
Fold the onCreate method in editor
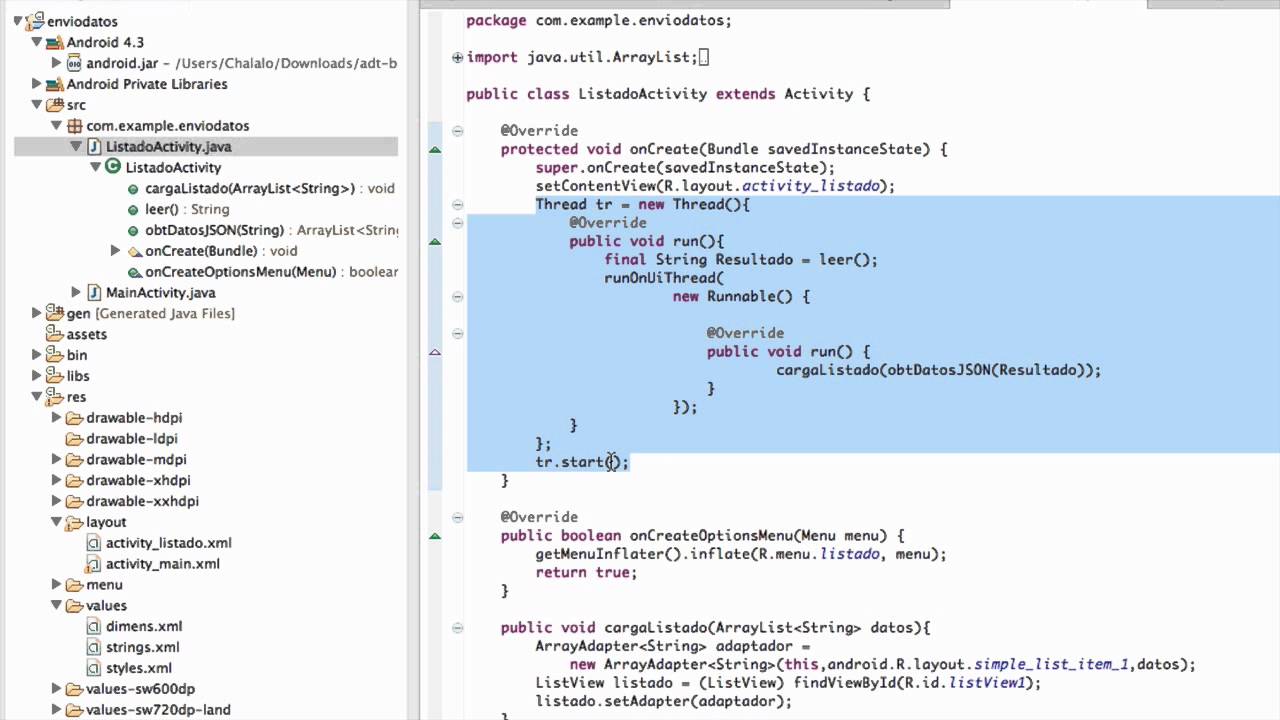tap(457, 131)
